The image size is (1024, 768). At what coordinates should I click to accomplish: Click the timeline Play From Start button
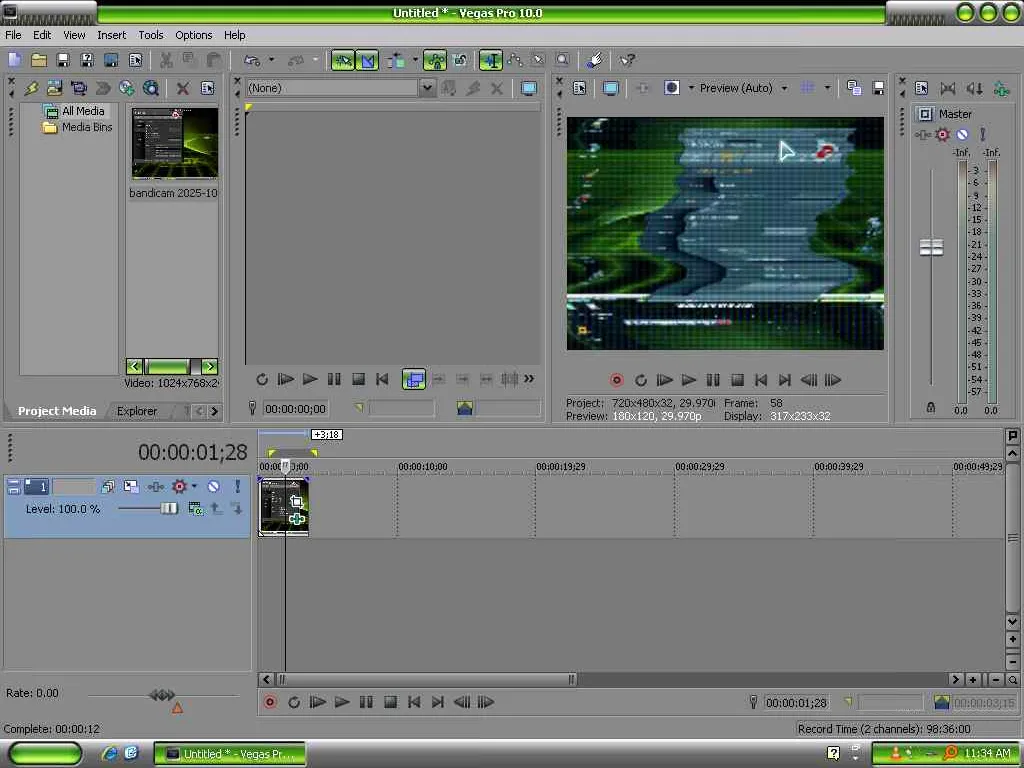pos(317,702)
